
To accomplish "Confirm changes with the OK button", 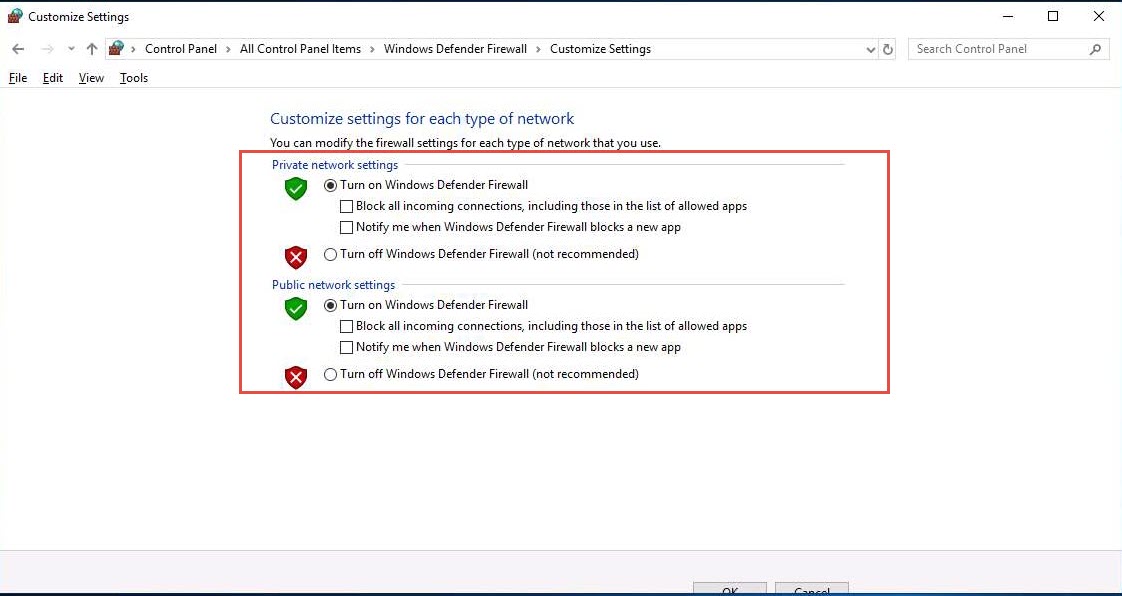I will (x=730, y=589).
